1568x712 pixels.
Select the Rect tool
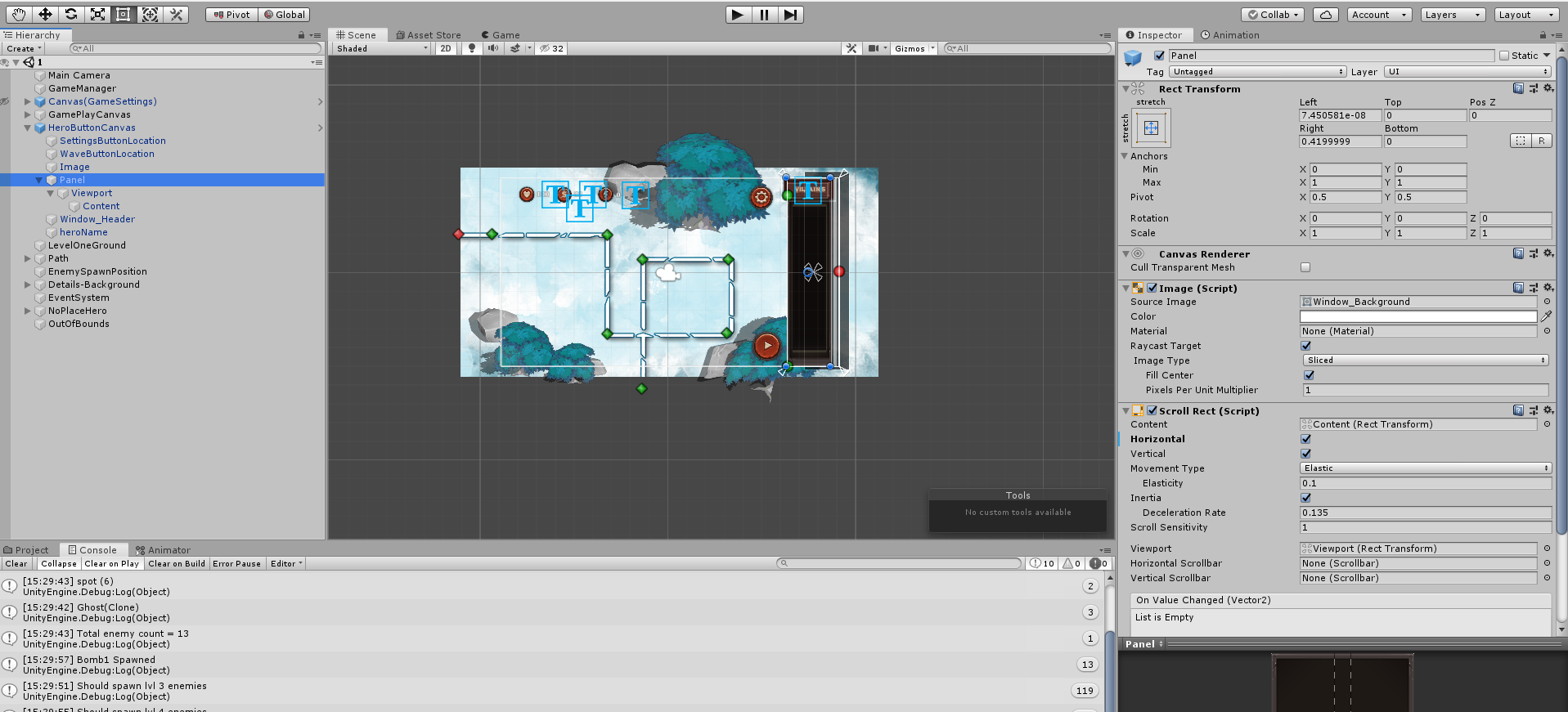(124, 14)
